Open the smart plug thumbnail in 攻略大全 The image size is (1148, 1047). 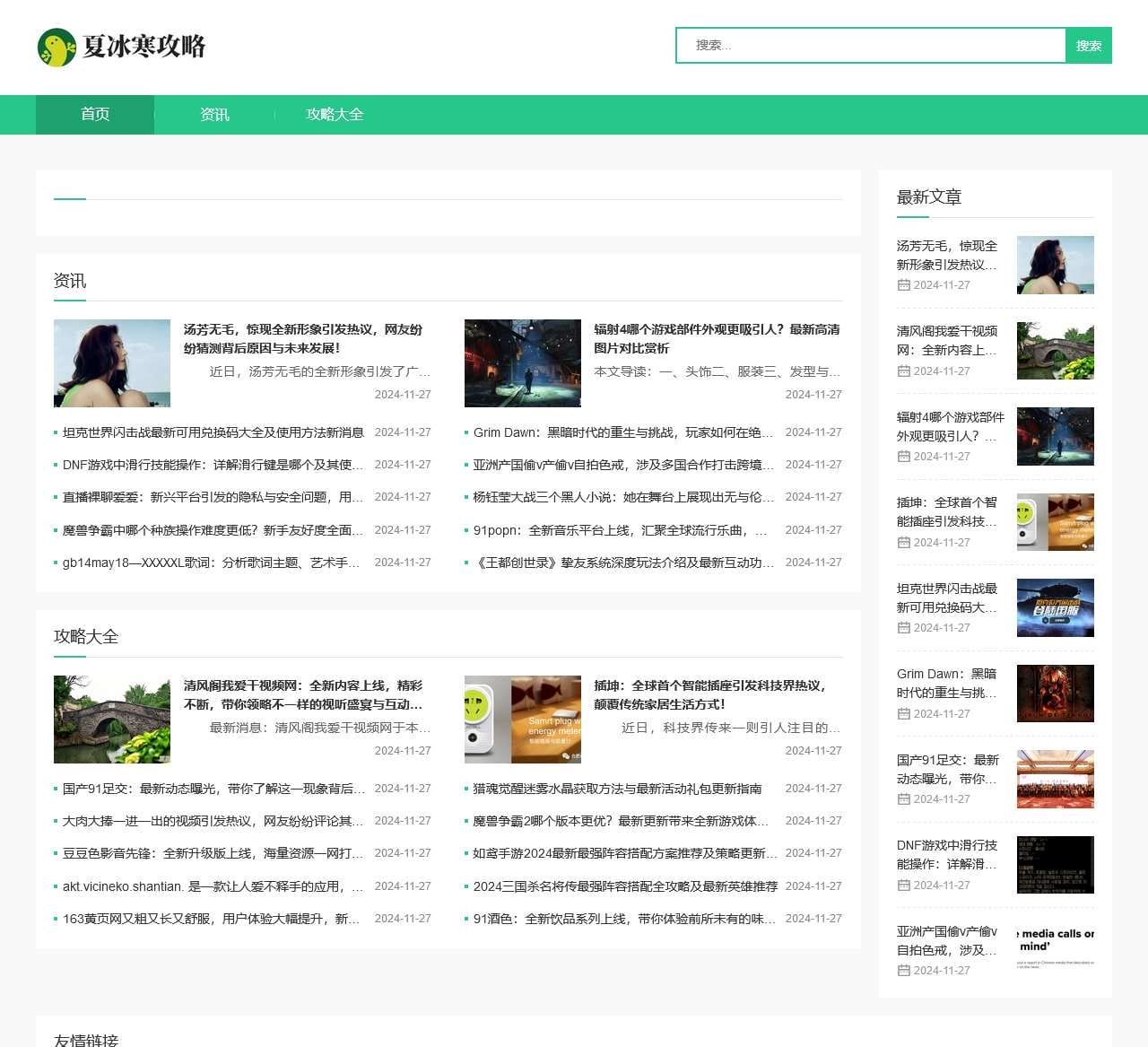click(523, 720)
